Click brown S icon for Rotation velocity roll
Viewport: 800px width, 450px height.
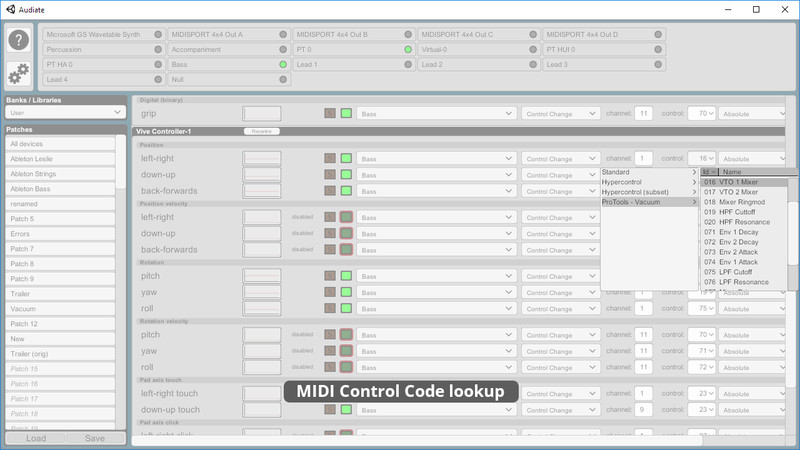point(330,367)
